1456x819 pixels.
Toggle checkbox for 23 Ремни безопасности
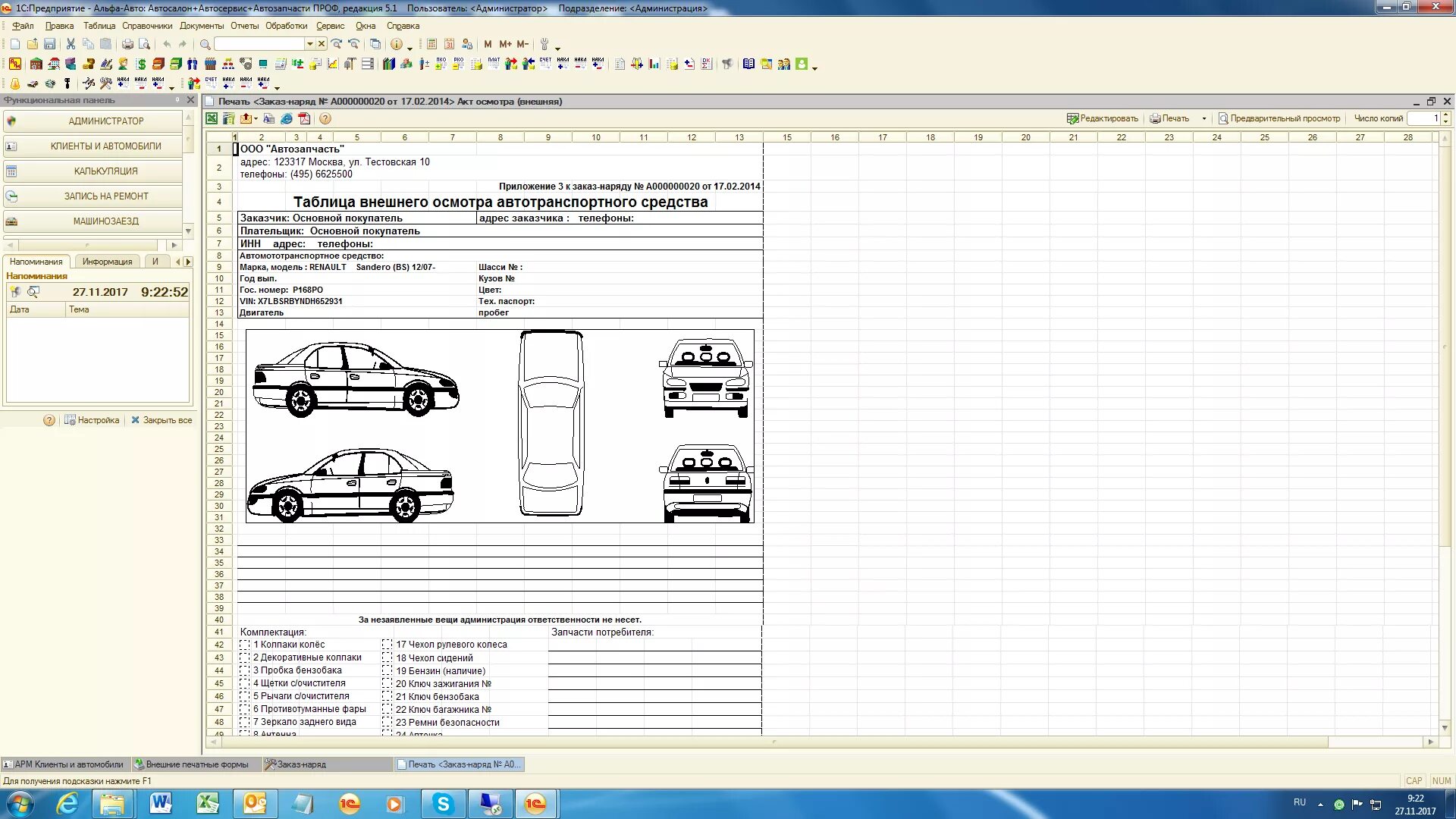click(x=387, y=722)
